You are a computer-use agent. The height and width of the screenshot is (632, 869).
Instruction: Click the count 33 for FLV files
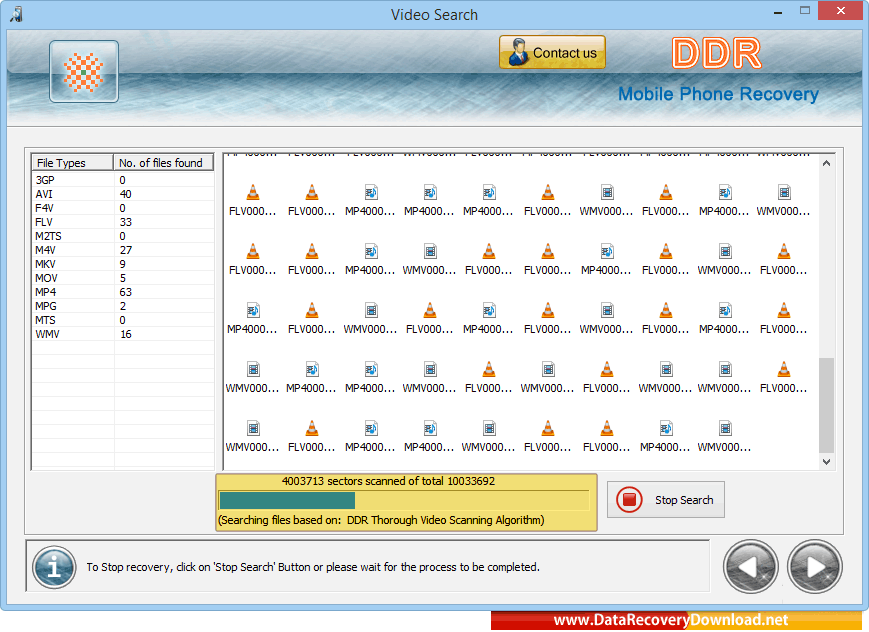tap(126, 222)
